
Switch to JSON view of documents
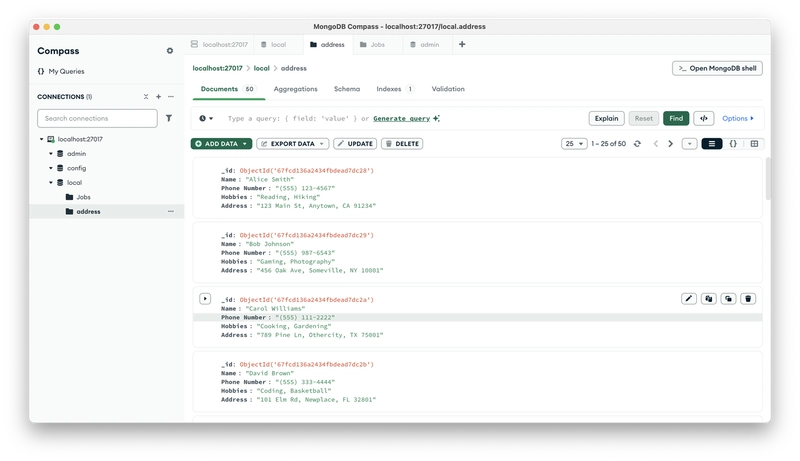coord(733,144)
